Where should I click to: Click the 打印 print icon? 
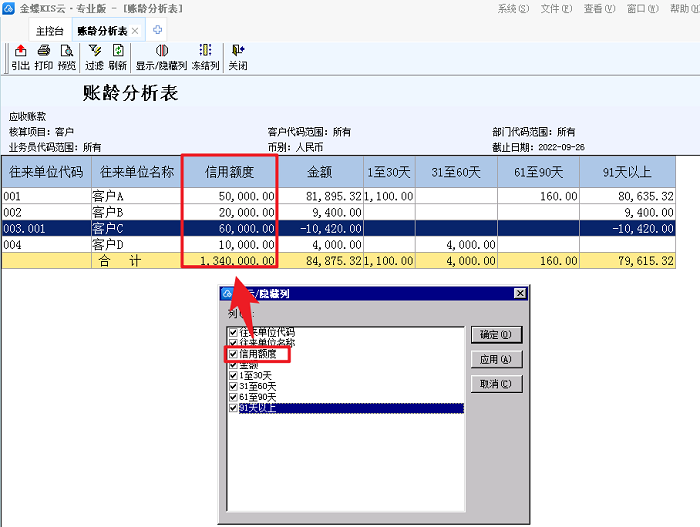pos(43,57)
